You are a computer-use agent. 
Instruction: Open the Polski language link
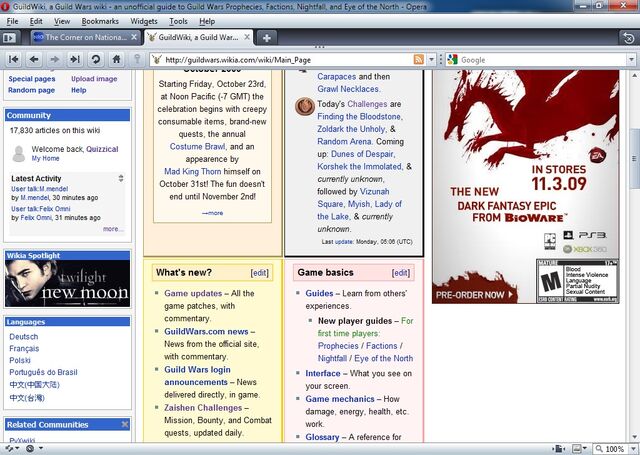(20, 360)
